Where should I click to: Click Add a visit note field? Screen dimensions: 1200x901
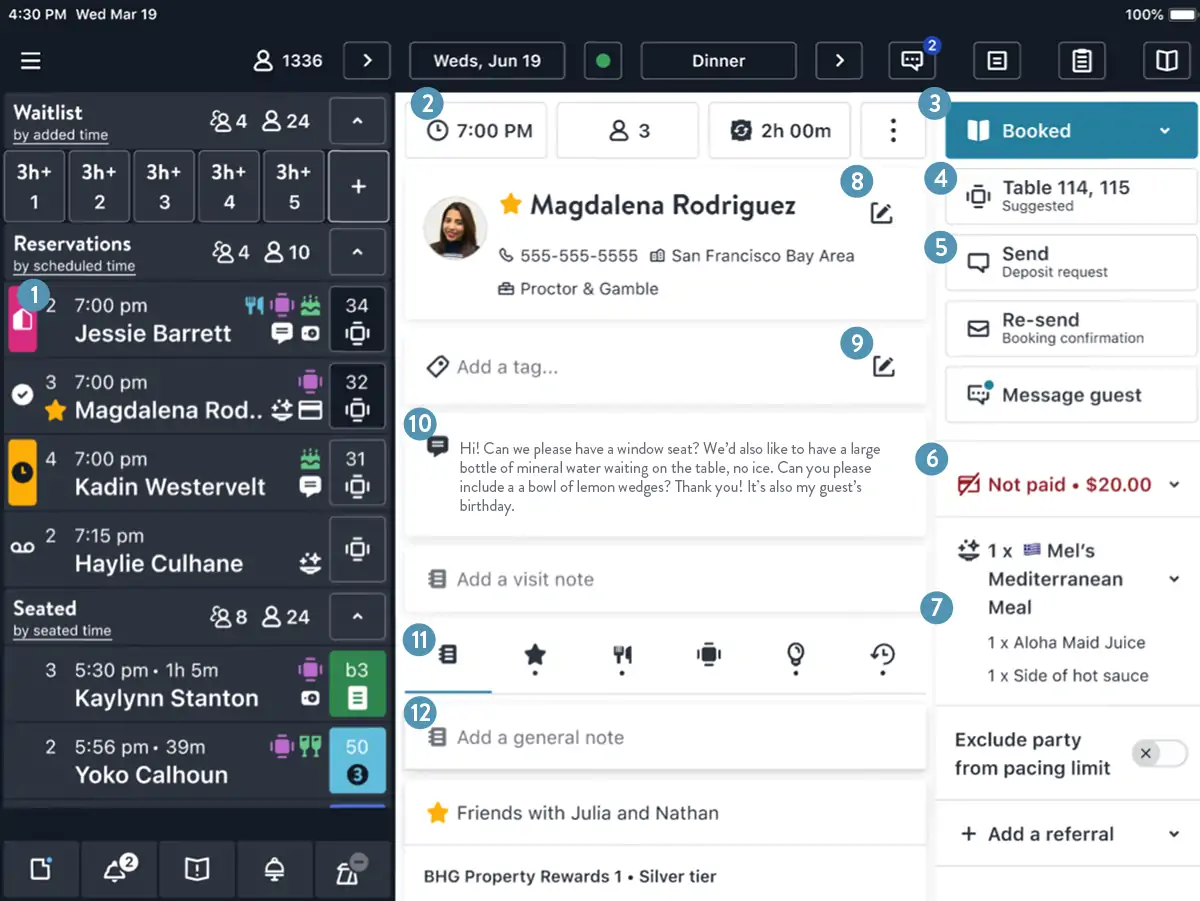pyautogui.click(x=665, y=579)
